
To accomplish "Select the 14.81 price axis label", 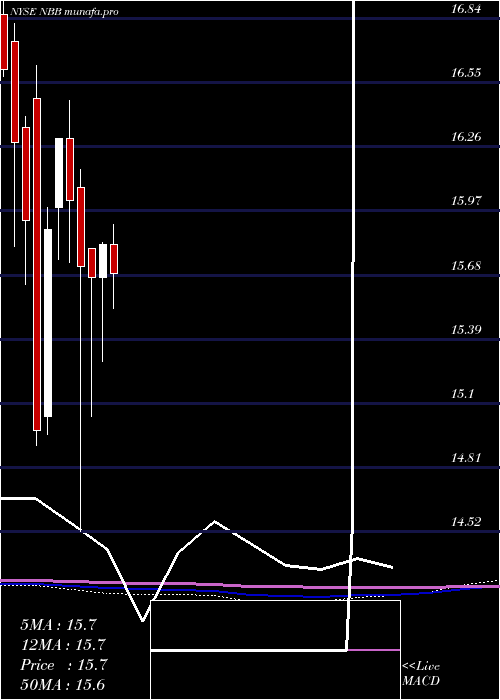I will [466, 458].
